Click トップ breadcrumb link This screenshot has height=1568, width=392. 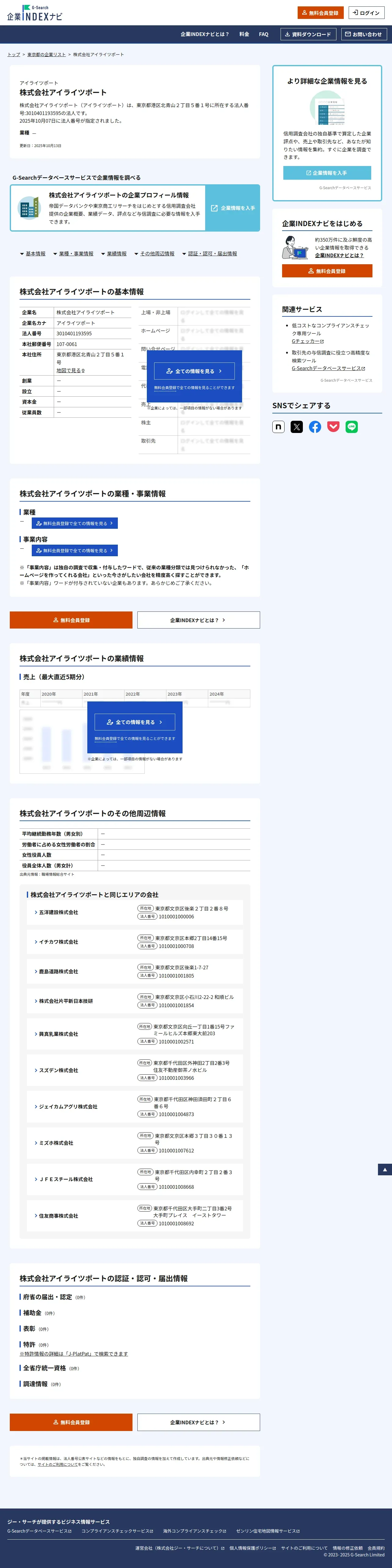(13, 55)
